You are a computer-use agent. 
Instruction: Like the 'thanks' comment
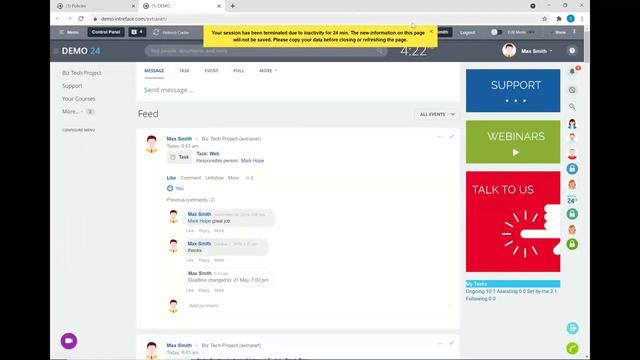[190, 260]
